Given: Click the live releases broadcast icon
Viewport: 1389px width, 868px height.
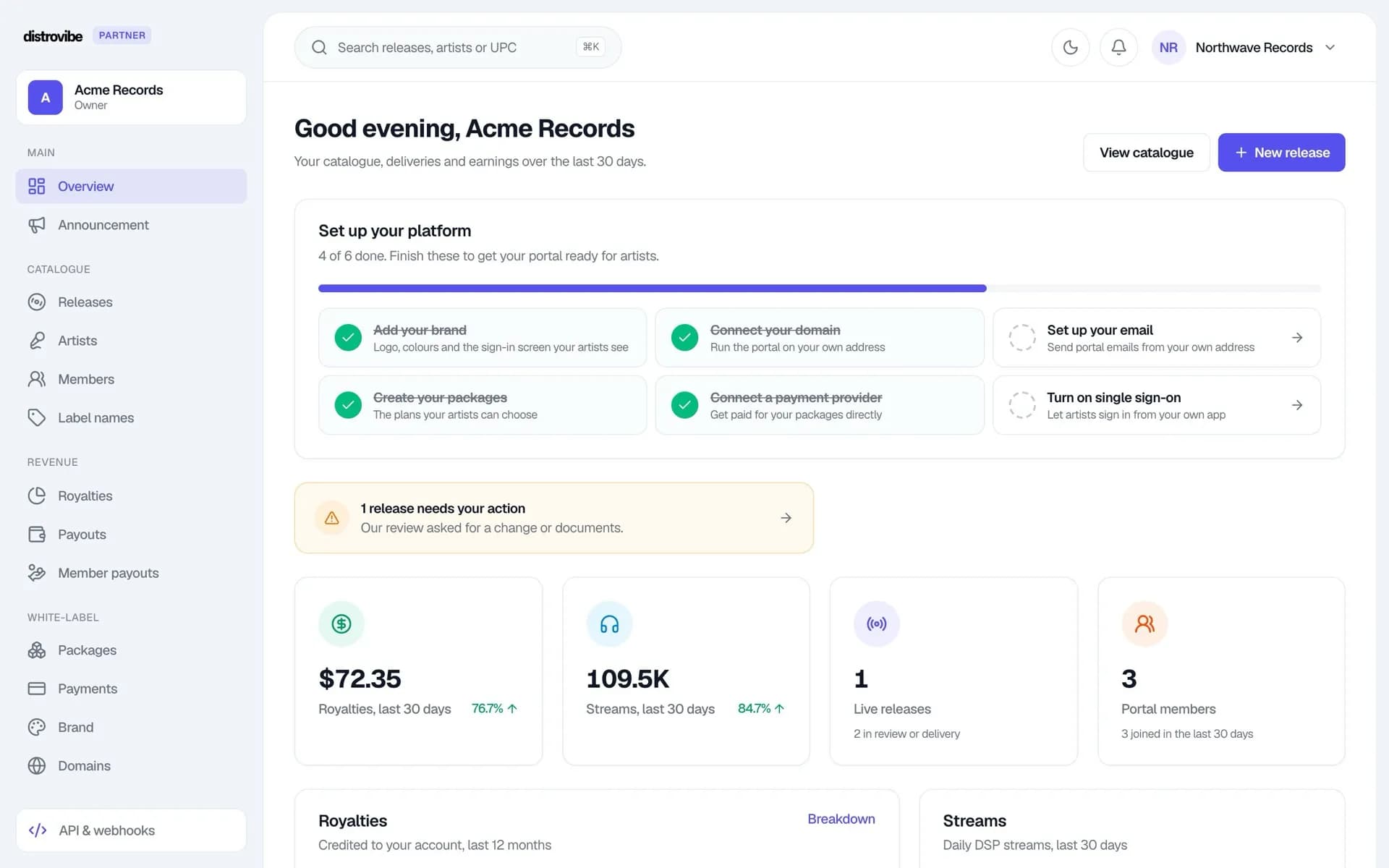Looking at the screenshot, I should click(x=876, y=624).
